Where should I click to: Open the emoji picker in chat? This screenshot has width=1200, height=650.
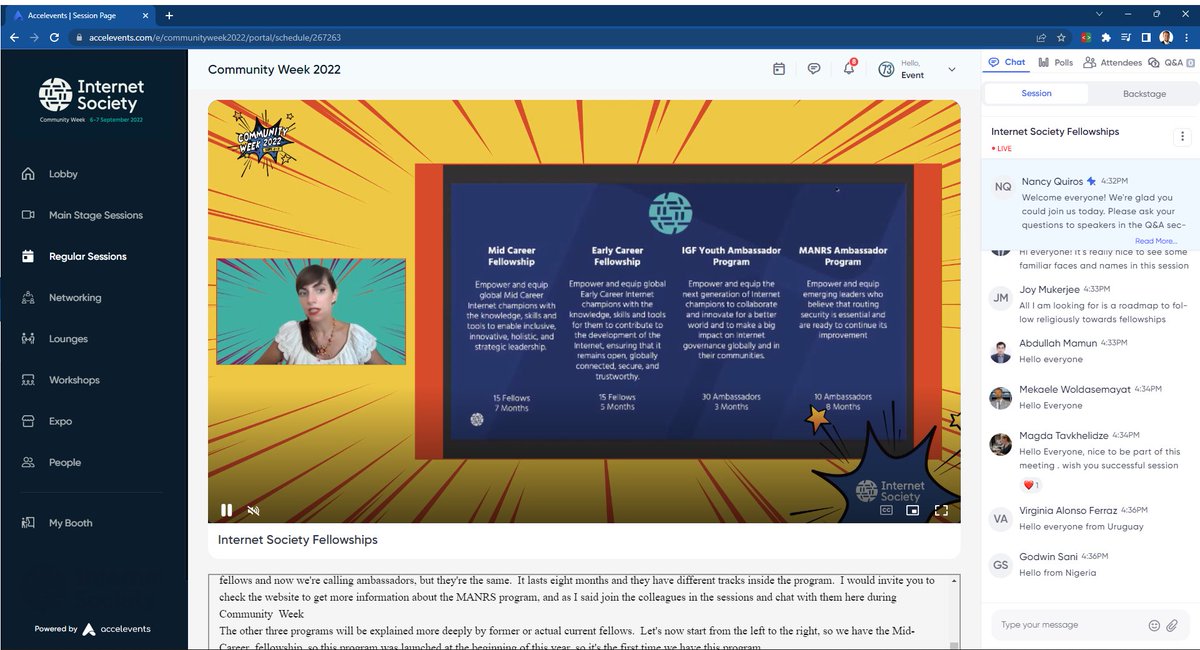1154,625
